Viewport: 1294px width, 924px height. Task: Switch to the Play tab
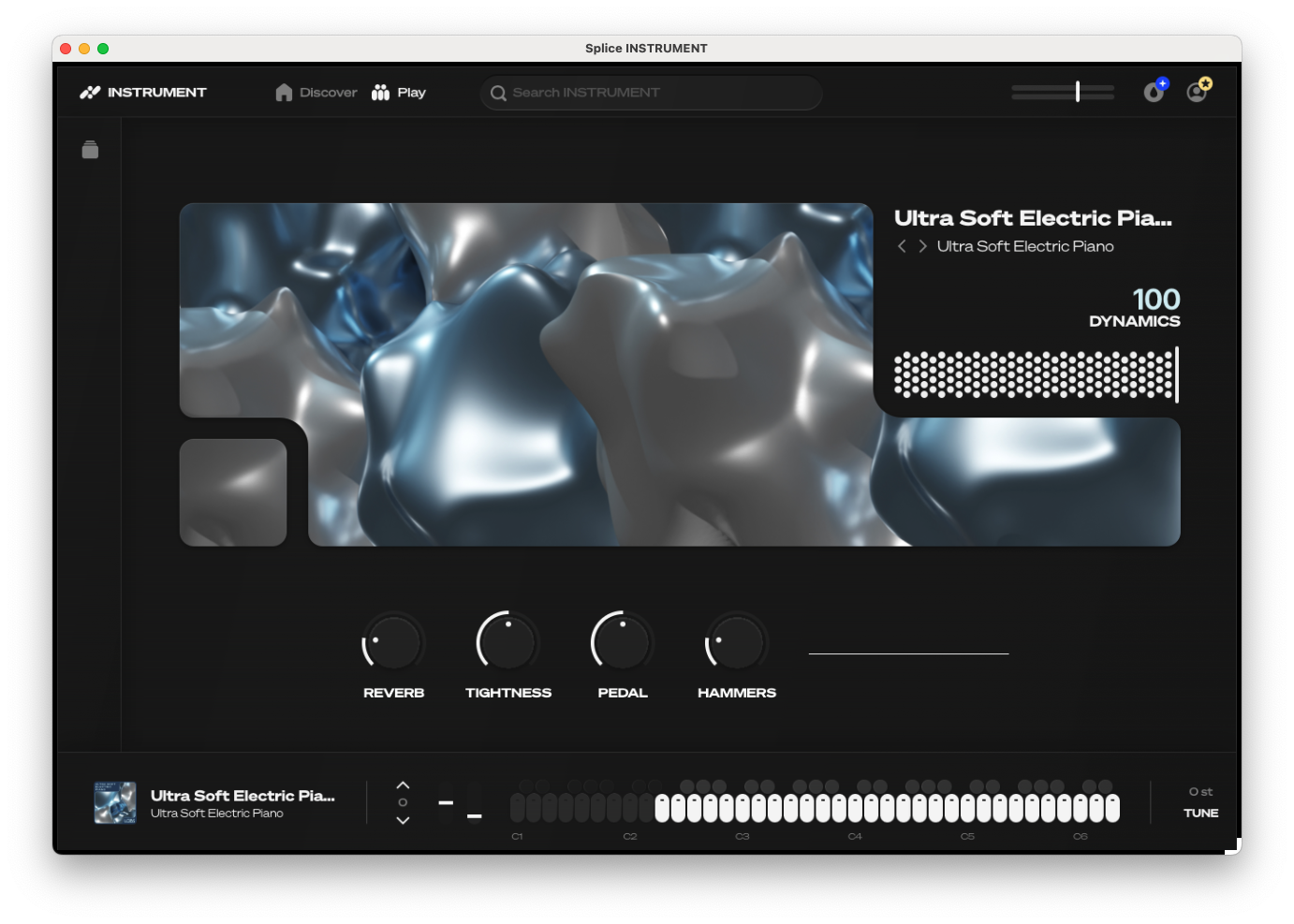399,92
